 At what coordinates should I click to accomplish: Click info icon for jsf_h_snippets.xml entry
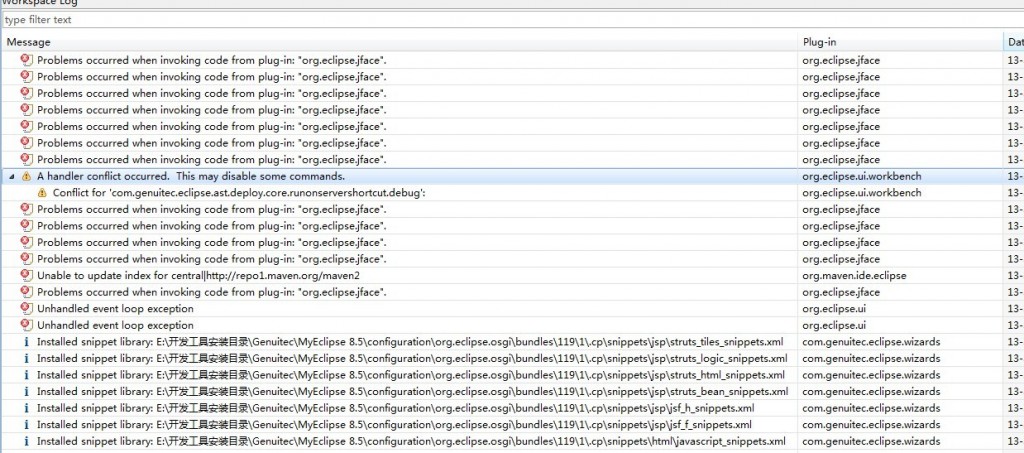point(27,408)
